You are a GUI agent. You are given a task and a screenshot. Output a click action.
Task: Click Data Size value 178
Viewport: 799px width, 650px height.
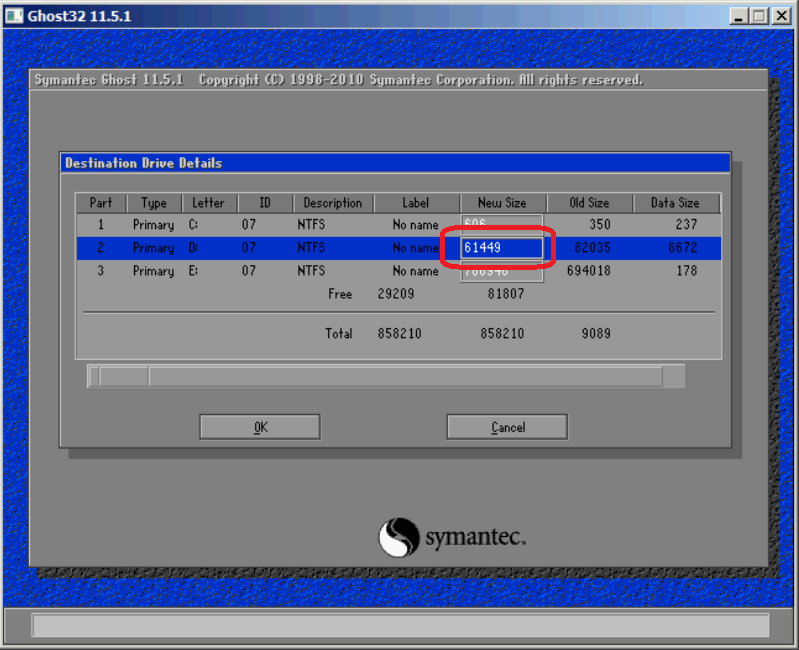686,271
